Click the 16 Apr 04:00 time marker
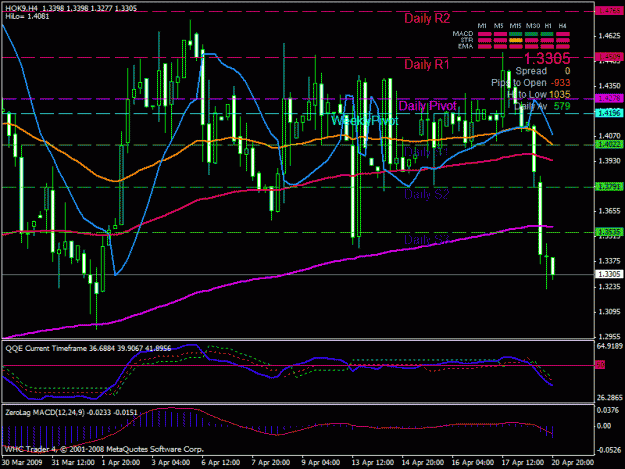Screen dimensions: 625x469 coord(473,462)
